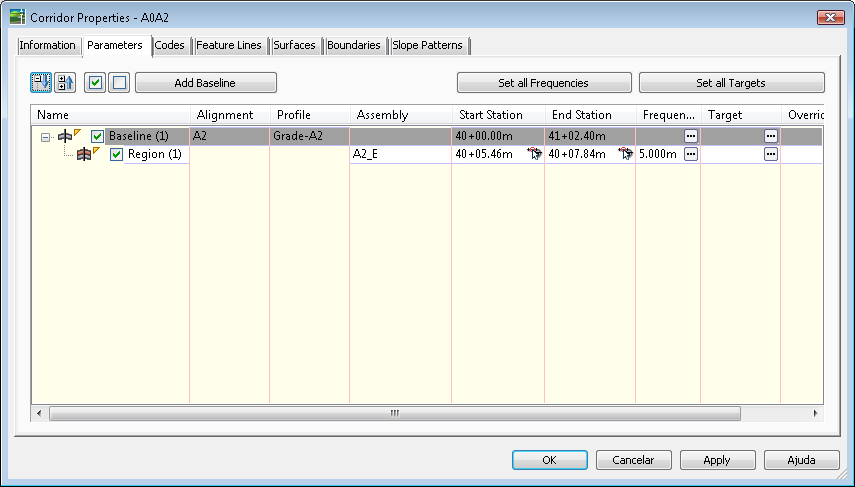Click the Apply button
The width and height of the screenshot is (855, 487).
[718, 460]
